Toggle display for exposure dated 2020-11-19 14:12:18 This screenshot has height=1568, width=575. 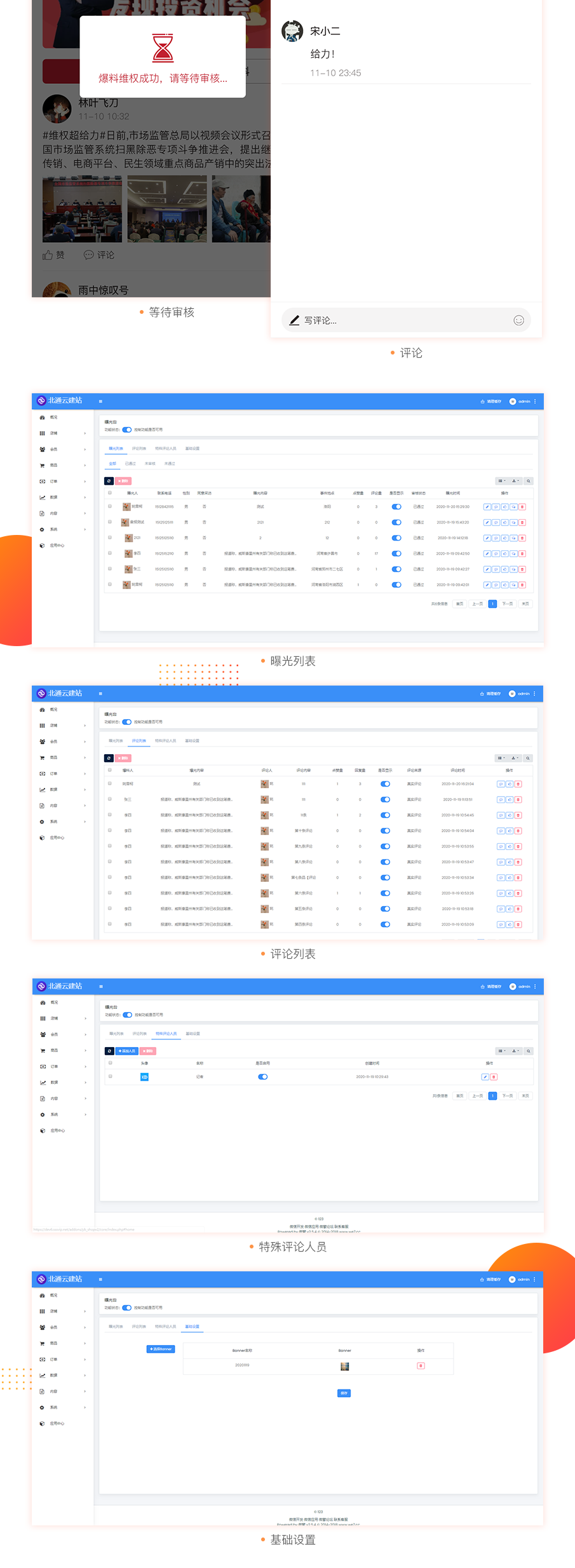(x=396, y=538)
